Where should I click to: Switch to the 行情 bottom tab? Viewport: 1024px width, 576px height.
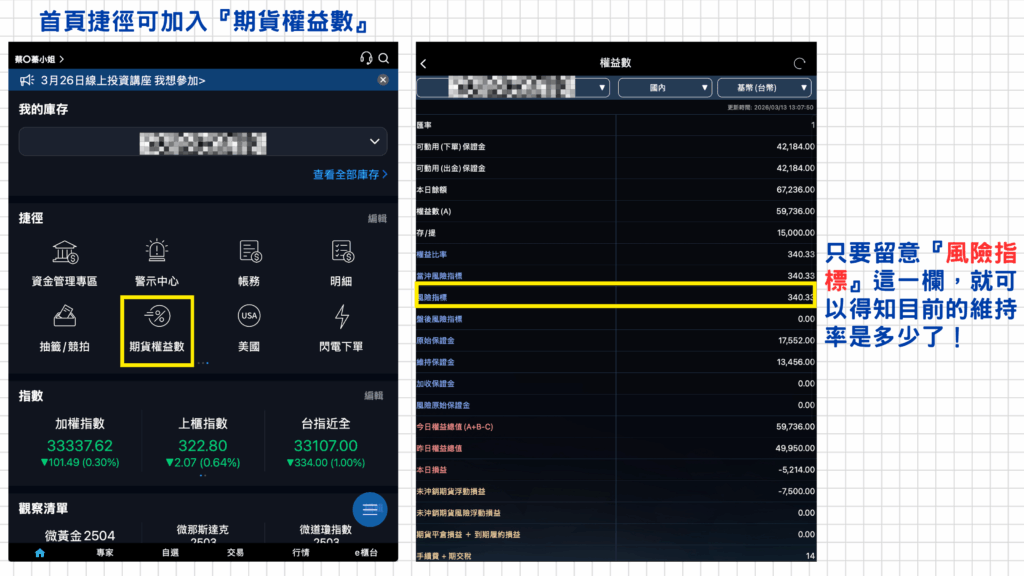tap(300, 552)
